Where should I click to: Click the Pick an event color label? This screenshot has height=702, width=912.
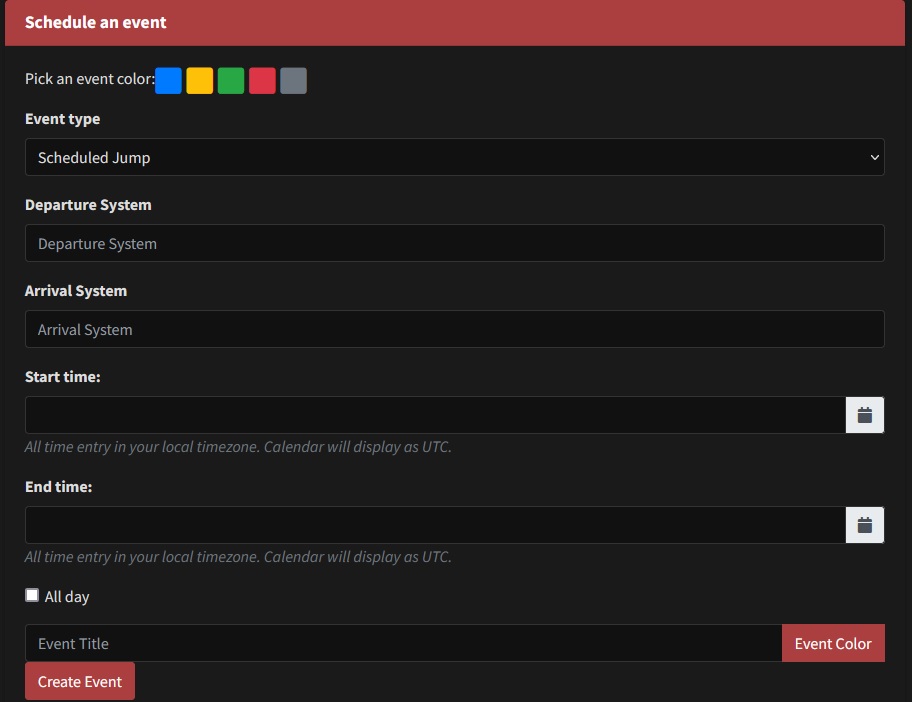[x=90, y=79]
